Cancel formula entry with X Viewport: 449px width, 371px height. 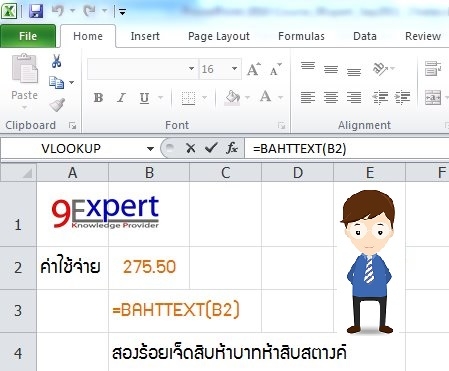tap(191, 148)
